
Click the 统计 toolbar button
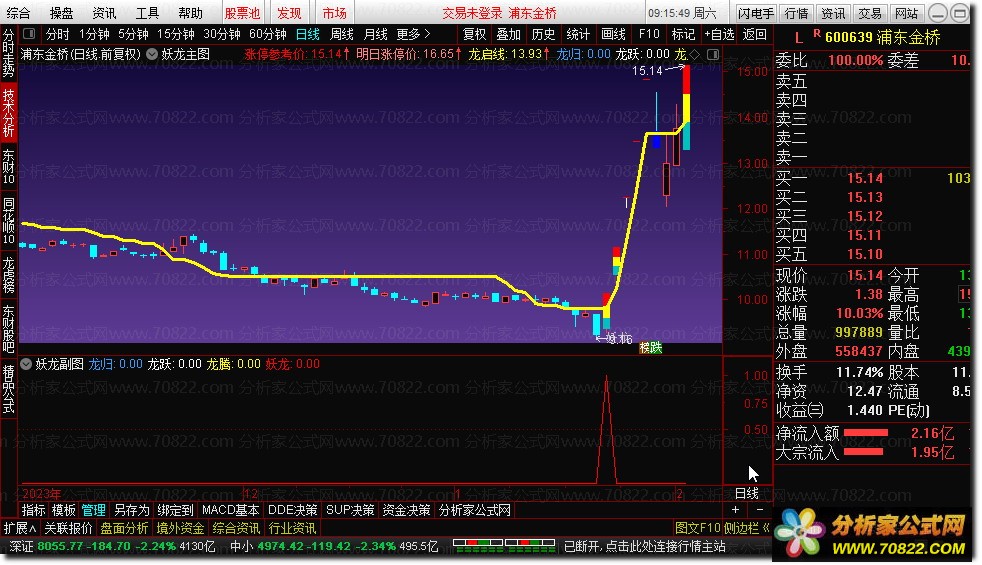click(x=577, y=34)
